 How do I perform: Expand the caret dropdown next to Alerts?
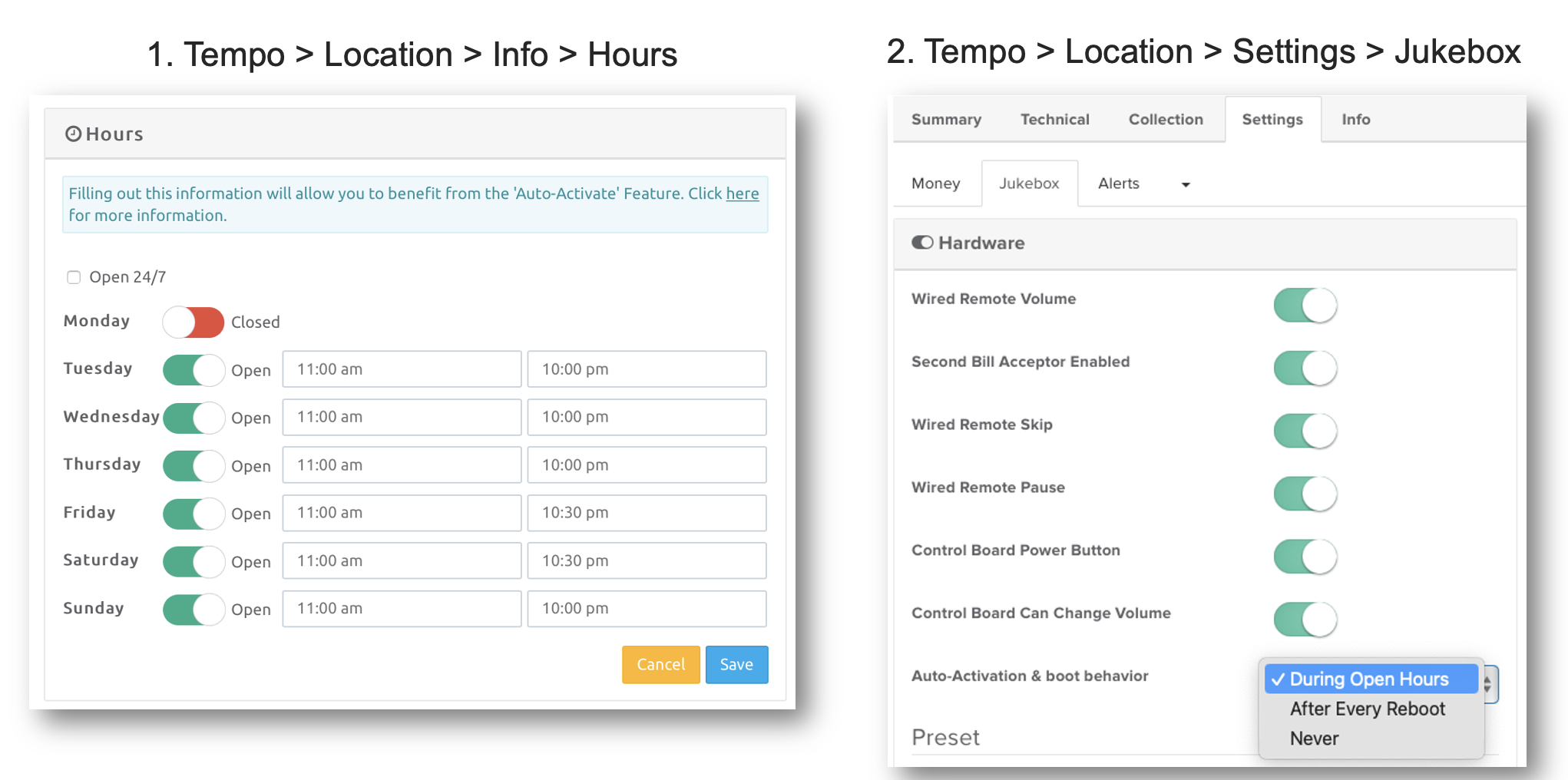pyautogui.click(x=1185, y=184)
